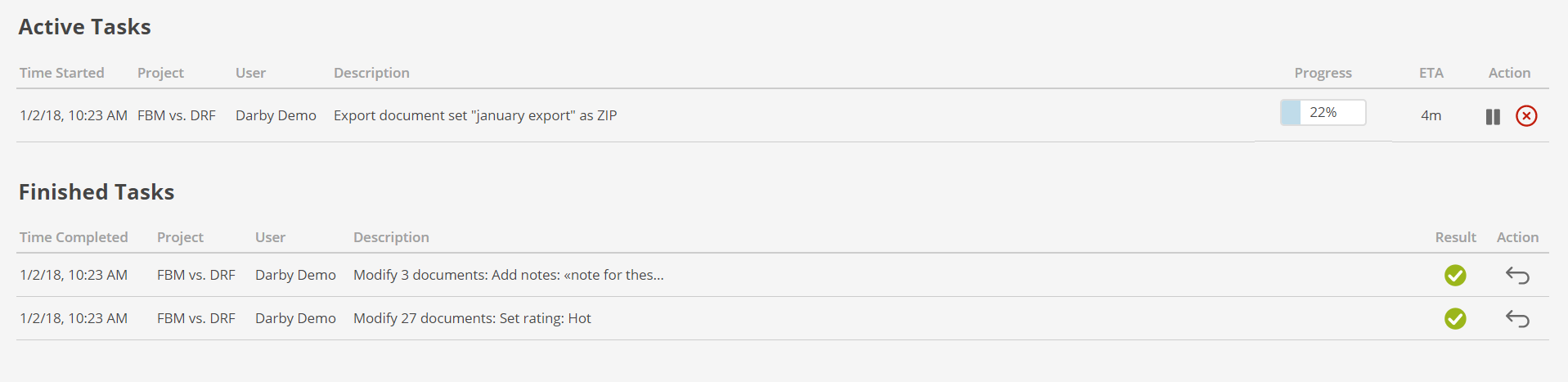Cancel the active export task

pyautogui.click(x=1526, y=116)
